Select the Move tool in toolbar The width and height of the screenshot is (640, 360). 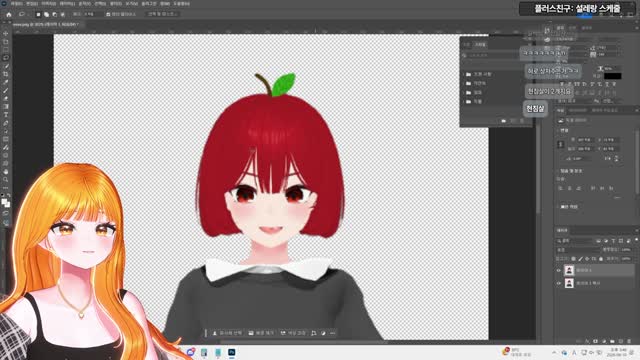[x=6, y=33]
